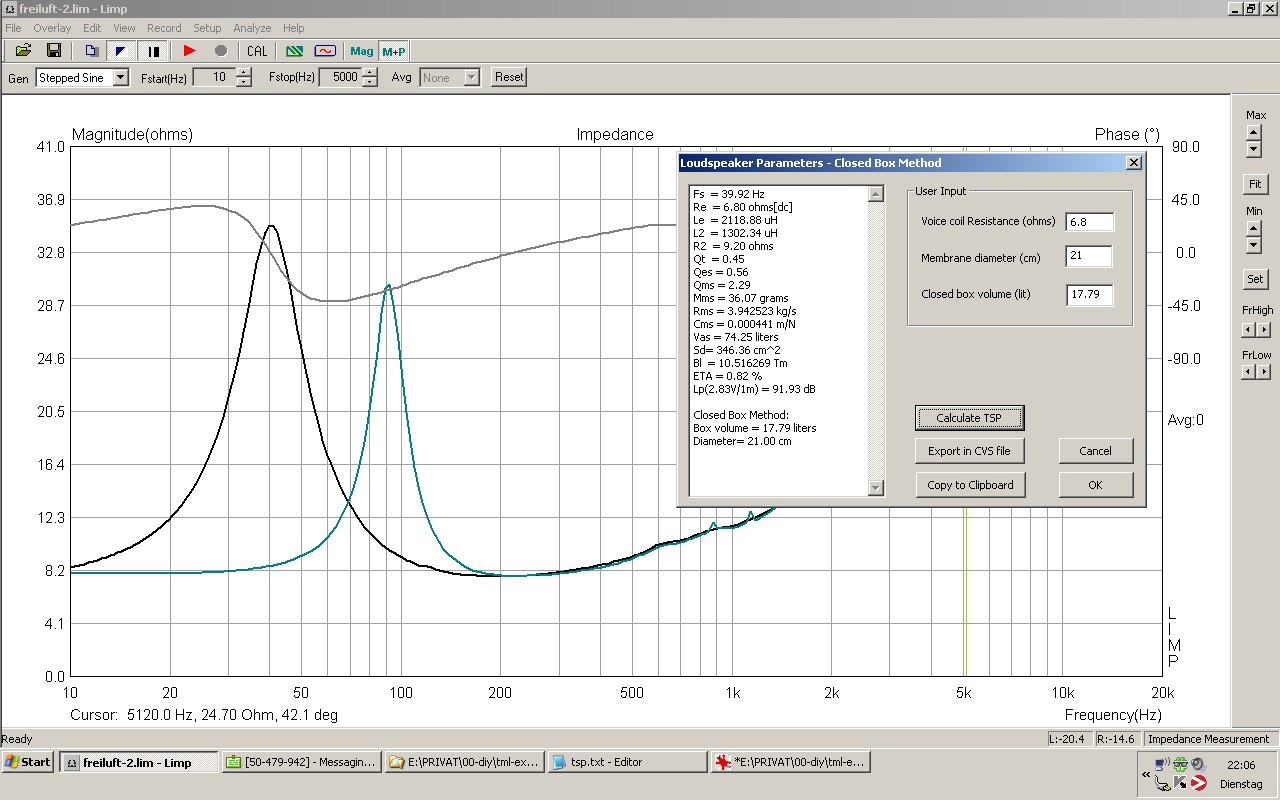Click the Calculate TSP button
Screen dimensions: 1280x800
(x=969, y=418)
